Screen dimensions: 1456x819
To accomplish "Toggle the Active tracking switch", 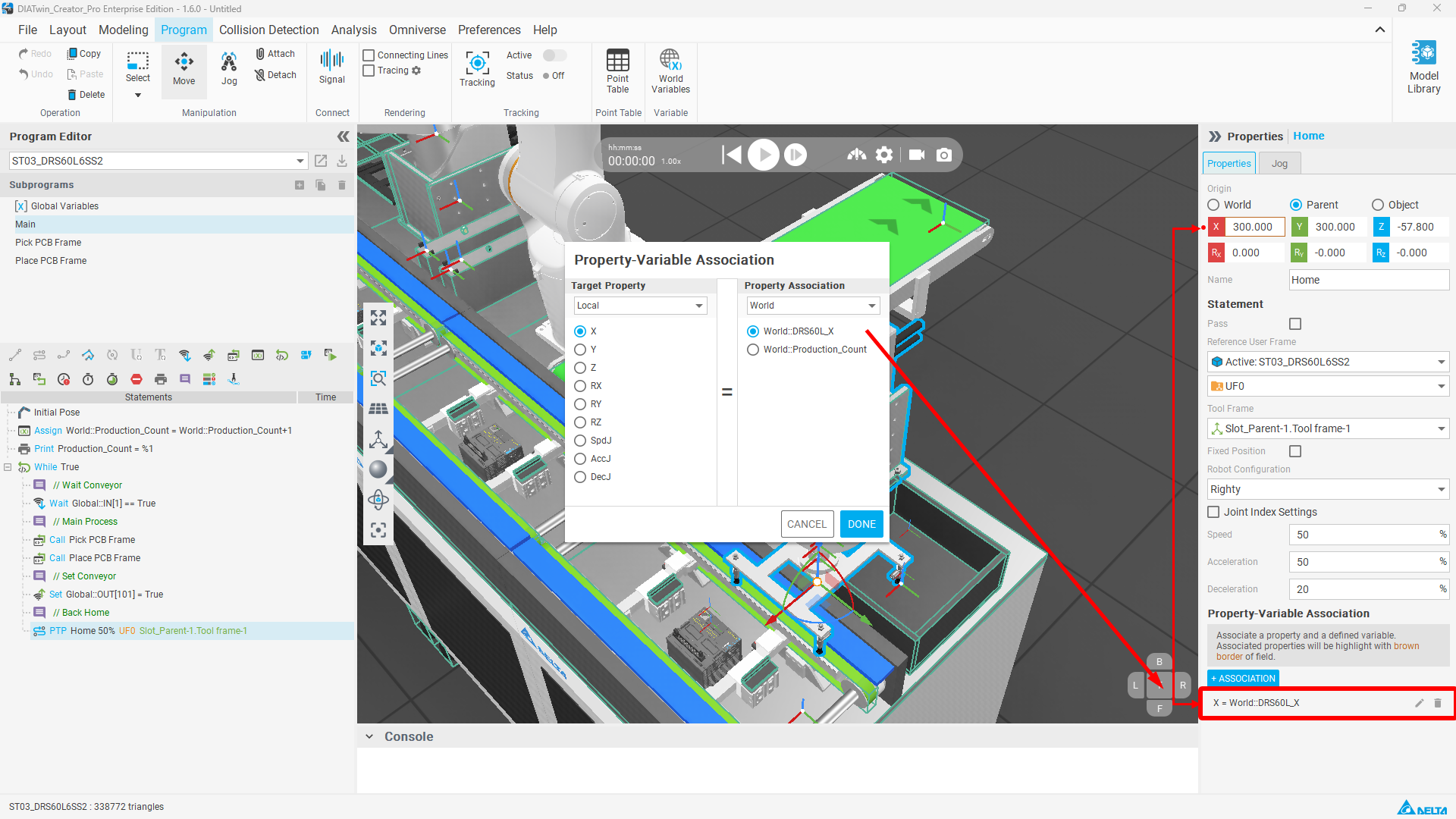I will click(554, 55).
